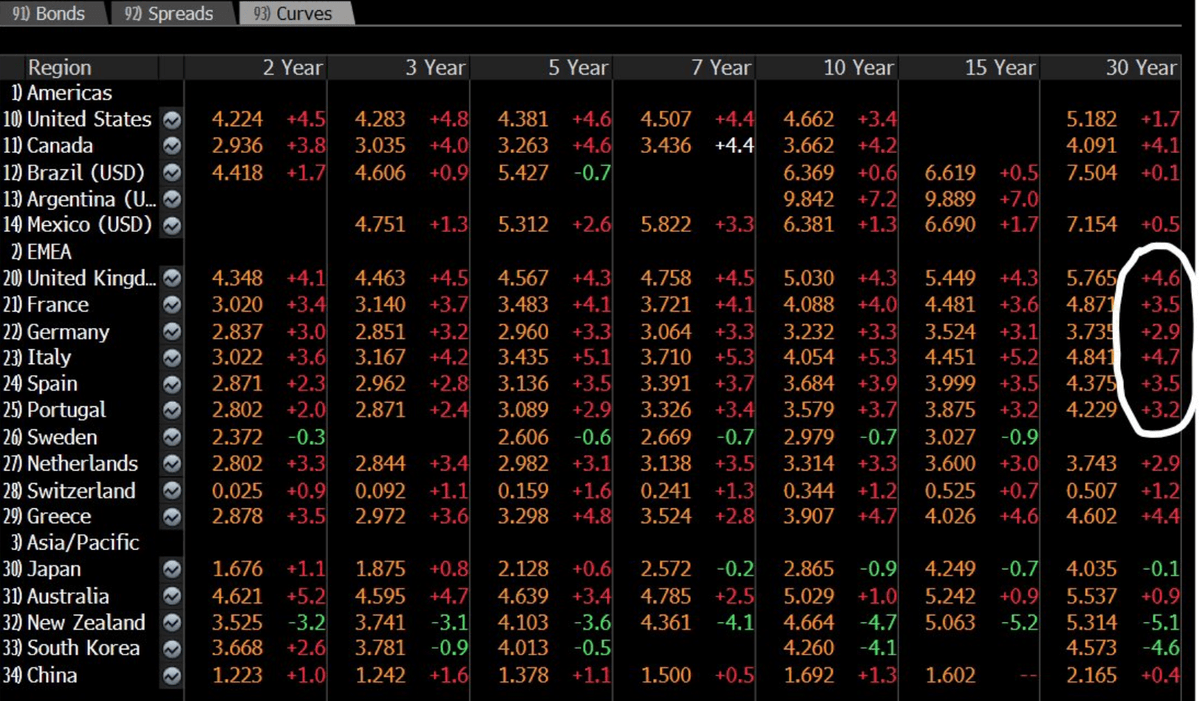This screenshot has height=701, width=1200.
Task: Select Portugal 5 Year yield 3.089
Action: pyautogui.click(x=523, y=410)
